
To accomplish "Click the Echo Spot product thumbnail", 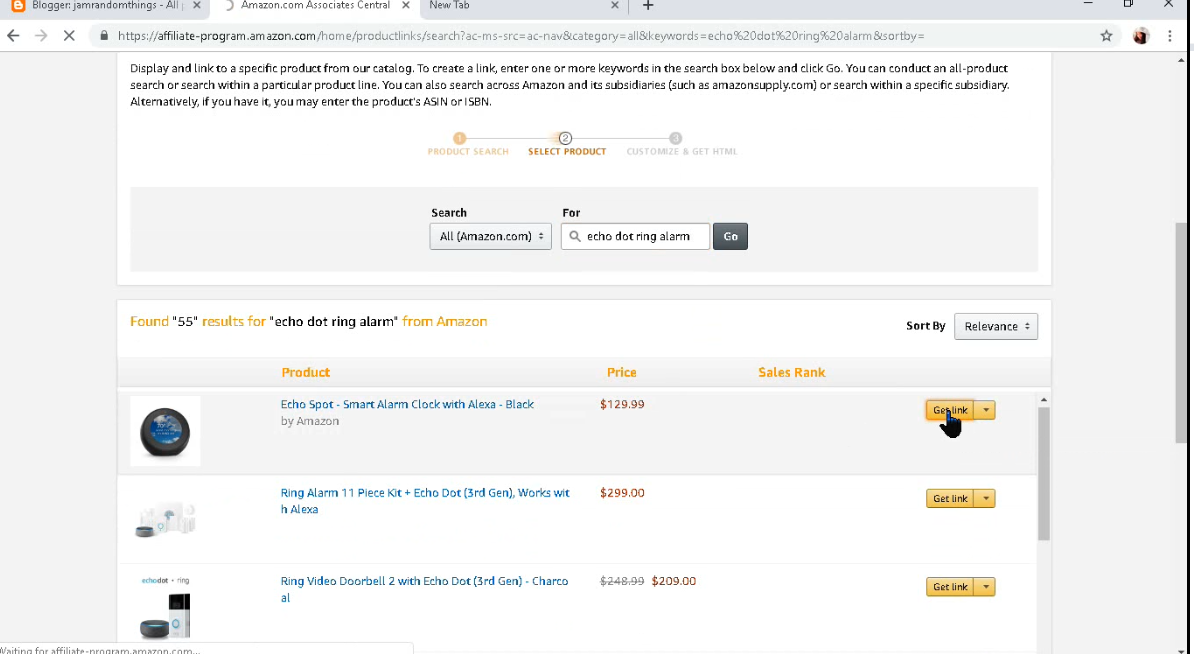I will click(164, 430).
